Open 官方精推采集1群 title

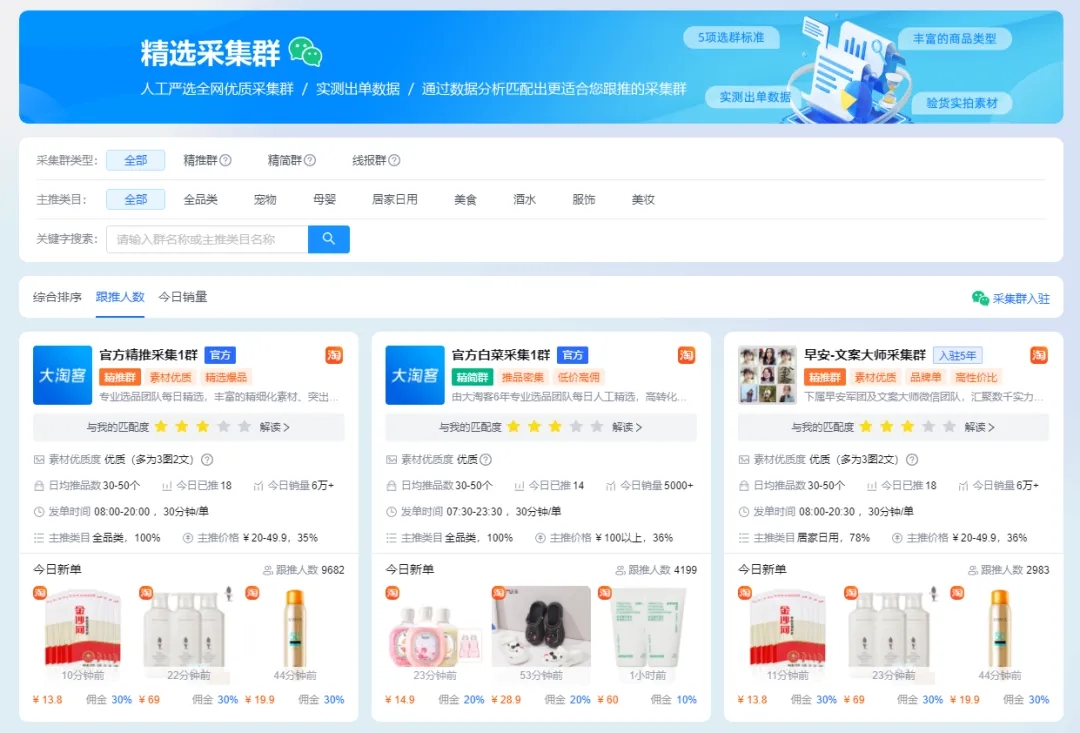[148, 355]
